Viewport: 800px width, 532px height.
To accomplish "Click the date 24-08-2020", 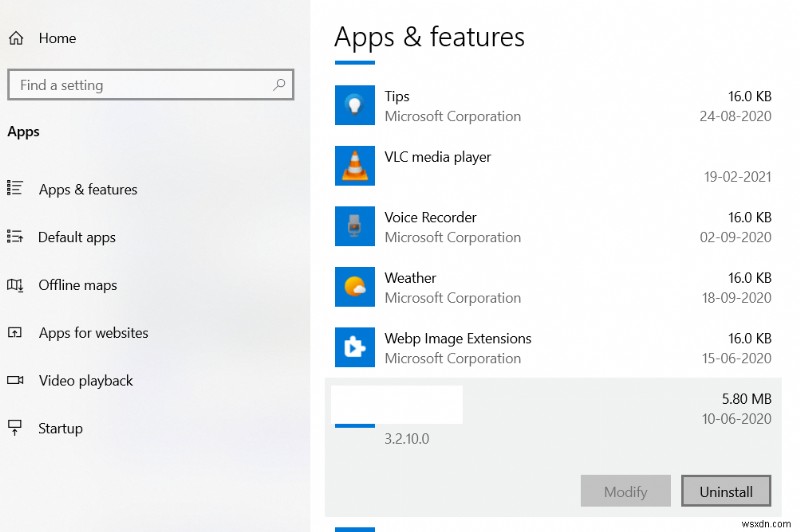I will pos(736,116).
